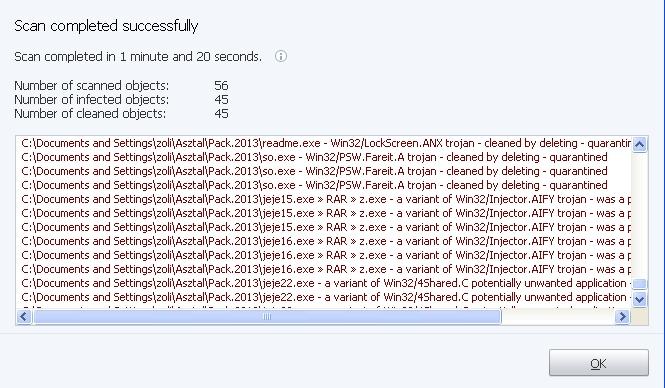Confirm the scan results with OK
This screenshot has width=665, height=388.
tap(598, 363)
